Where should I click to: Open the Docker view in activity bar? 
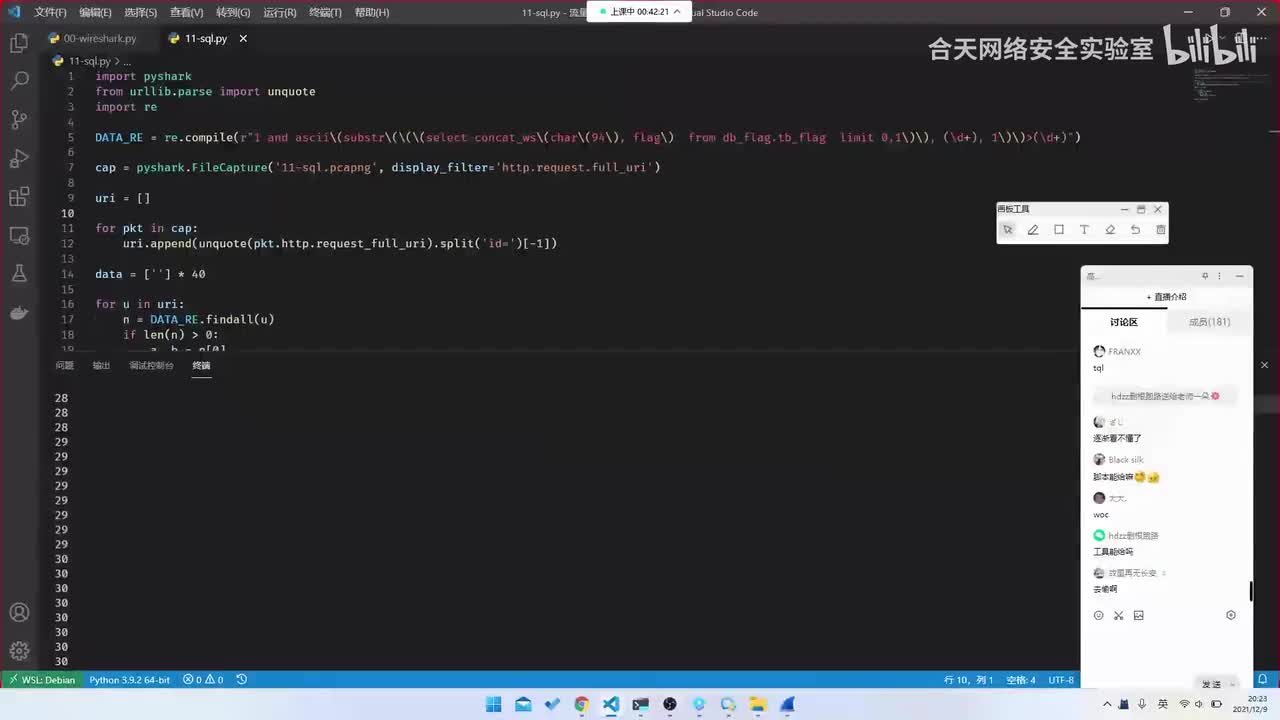[x=19, y=313]
